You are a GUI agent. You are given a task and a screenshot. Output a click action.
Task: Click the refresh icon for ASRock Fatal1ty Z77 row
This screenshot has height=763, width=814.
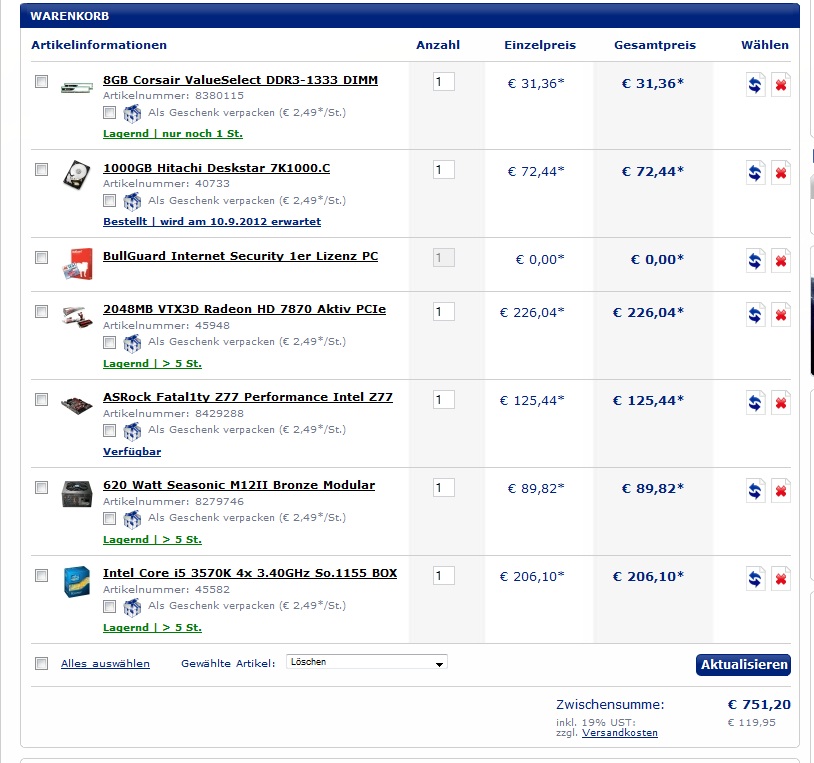755,403
